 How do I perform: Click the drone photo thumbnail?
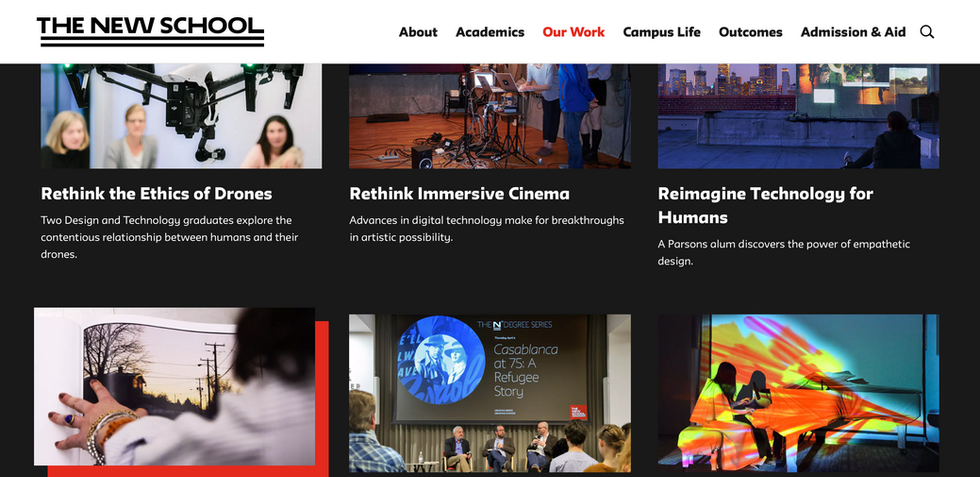tap(181, 116)
